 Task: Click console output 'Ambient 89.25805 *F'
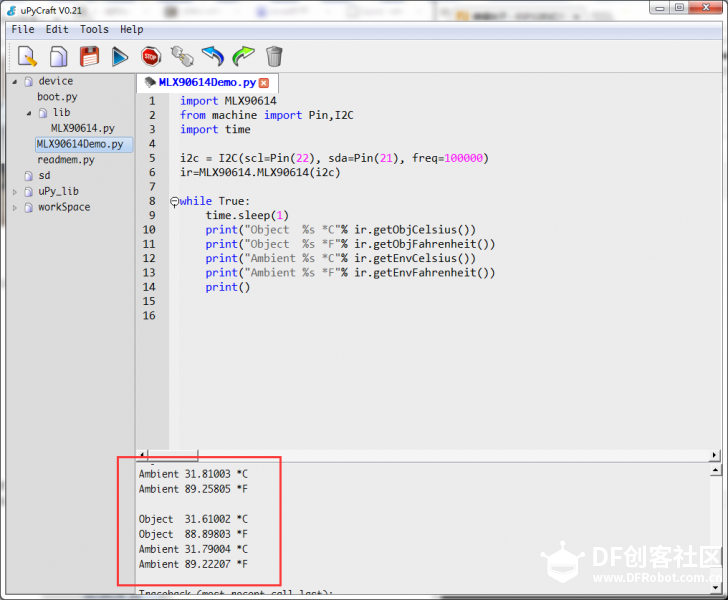[x=193, y=489]
